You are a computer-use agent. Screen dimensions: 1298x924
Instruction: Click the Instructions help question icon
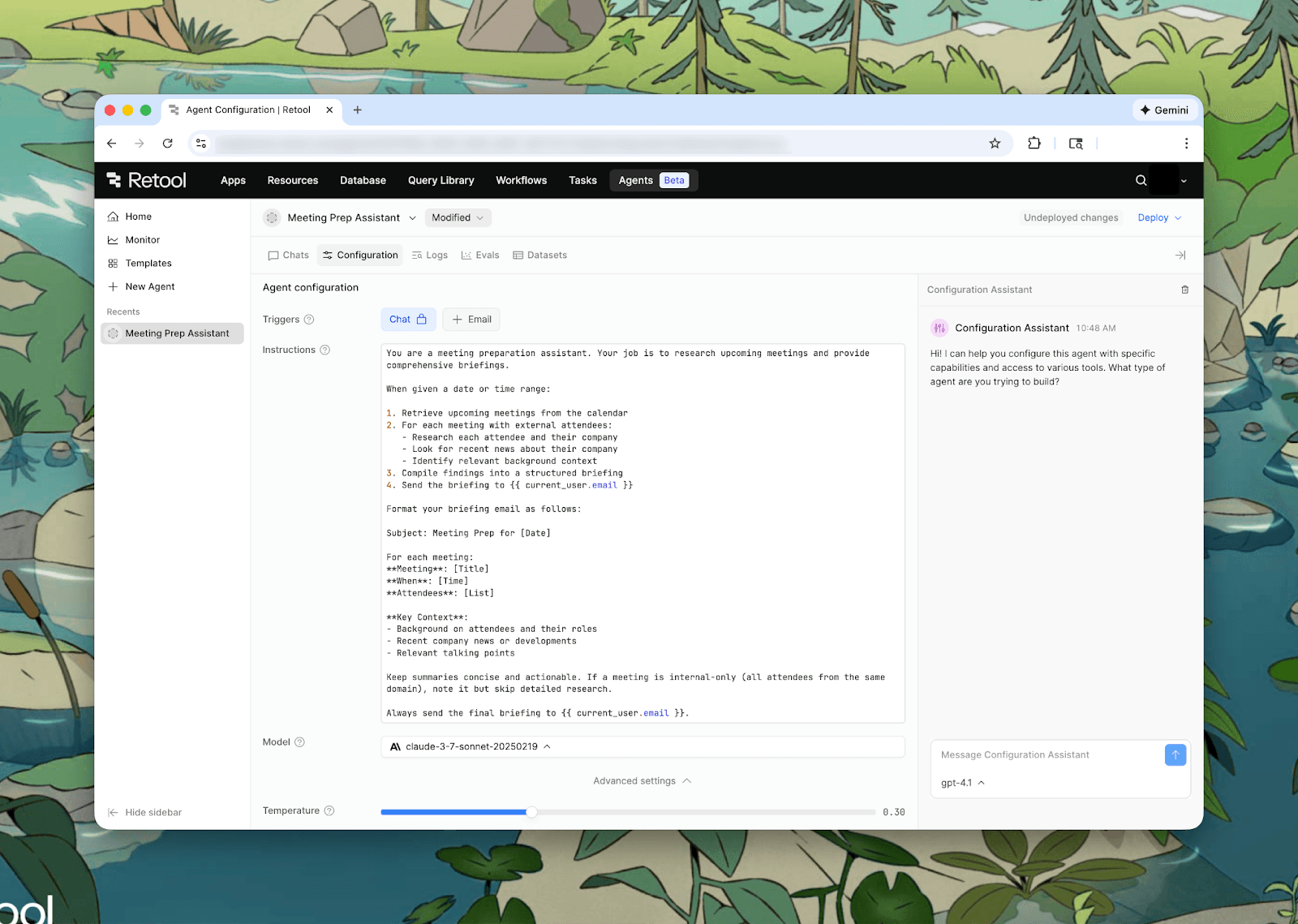click(x=324, y=350)
